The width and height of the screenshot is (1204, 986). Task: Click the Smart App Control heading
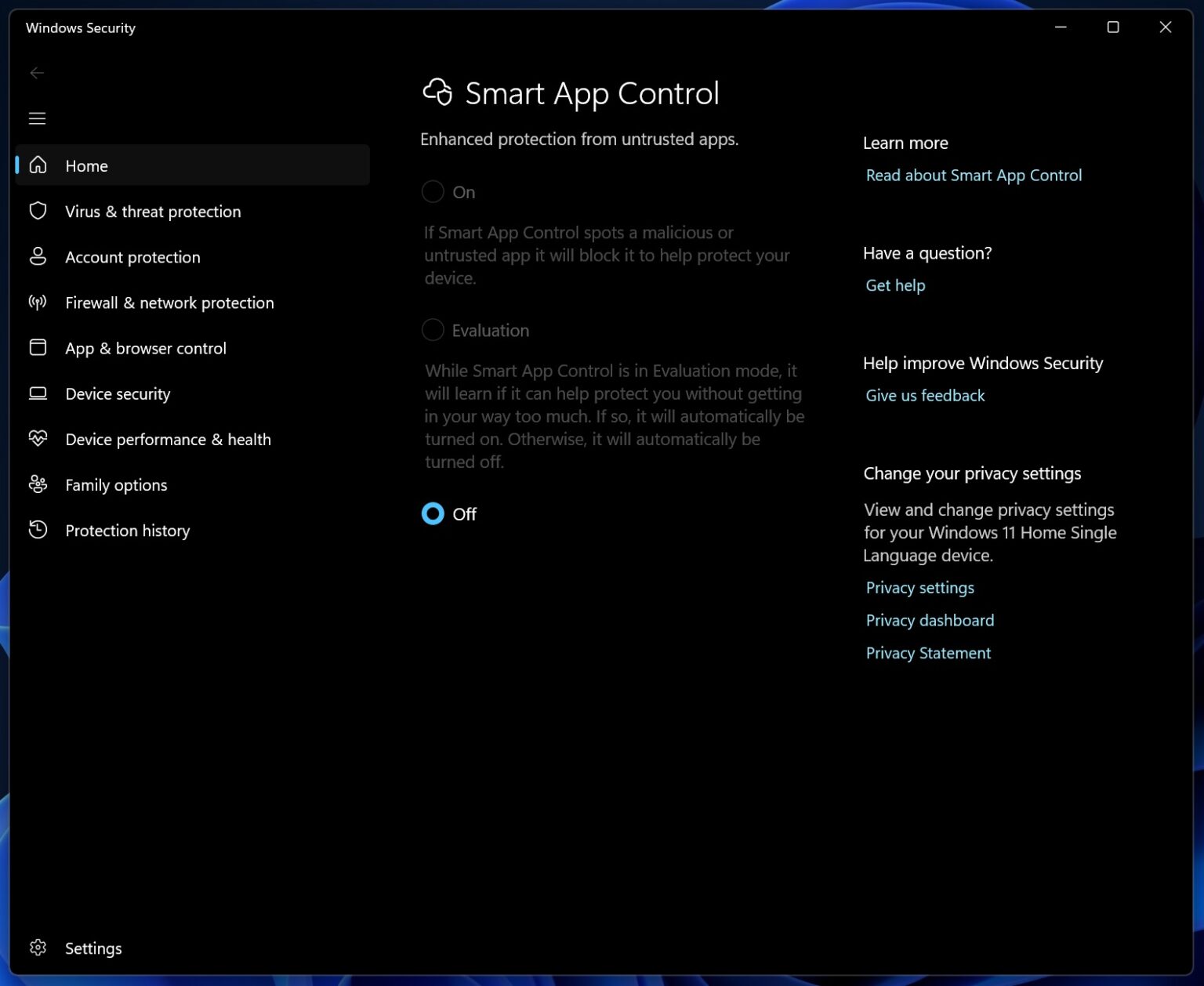coord(592,93)
